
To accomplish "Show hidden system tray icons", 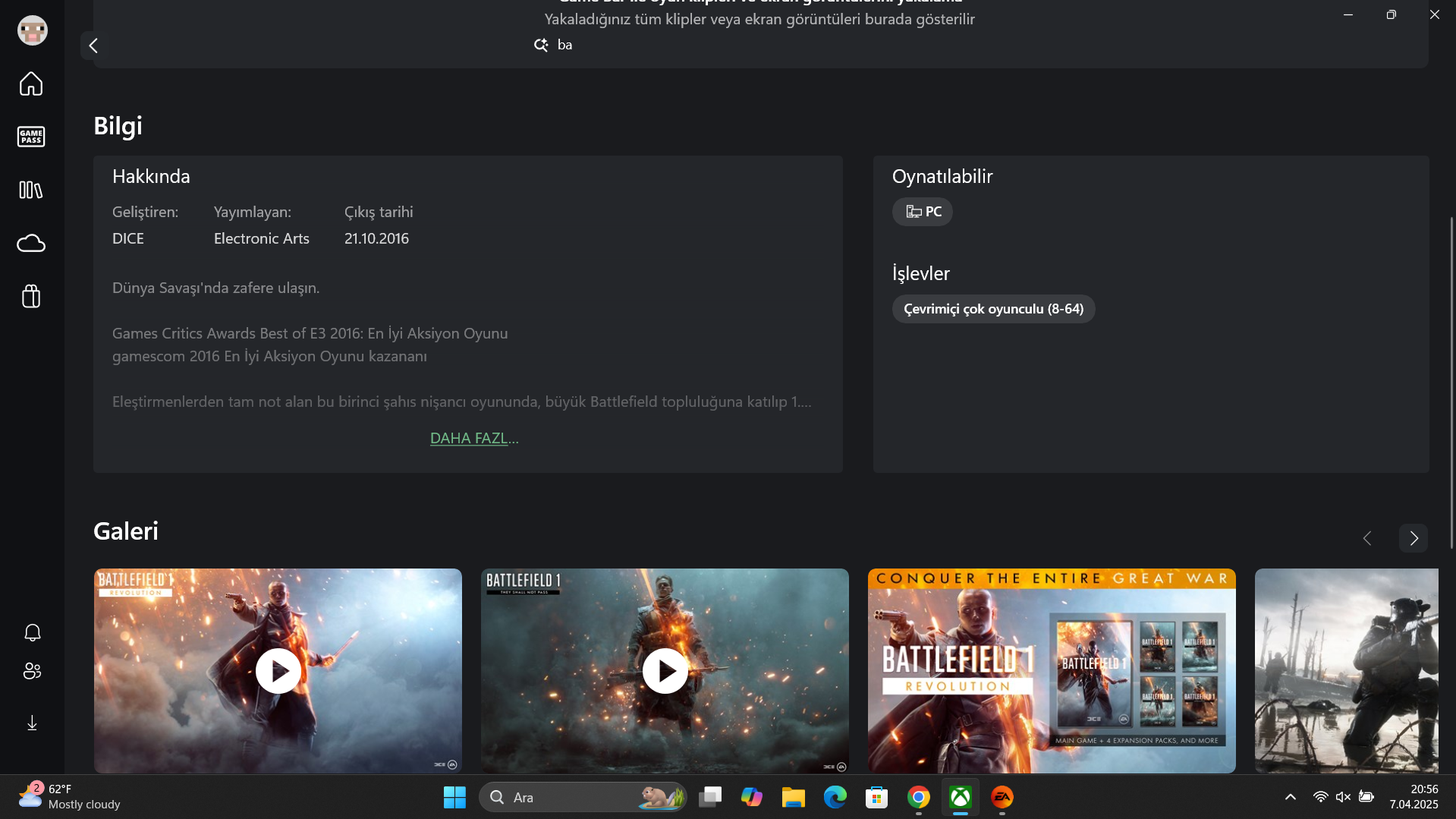I will [x=1290, y=797].
